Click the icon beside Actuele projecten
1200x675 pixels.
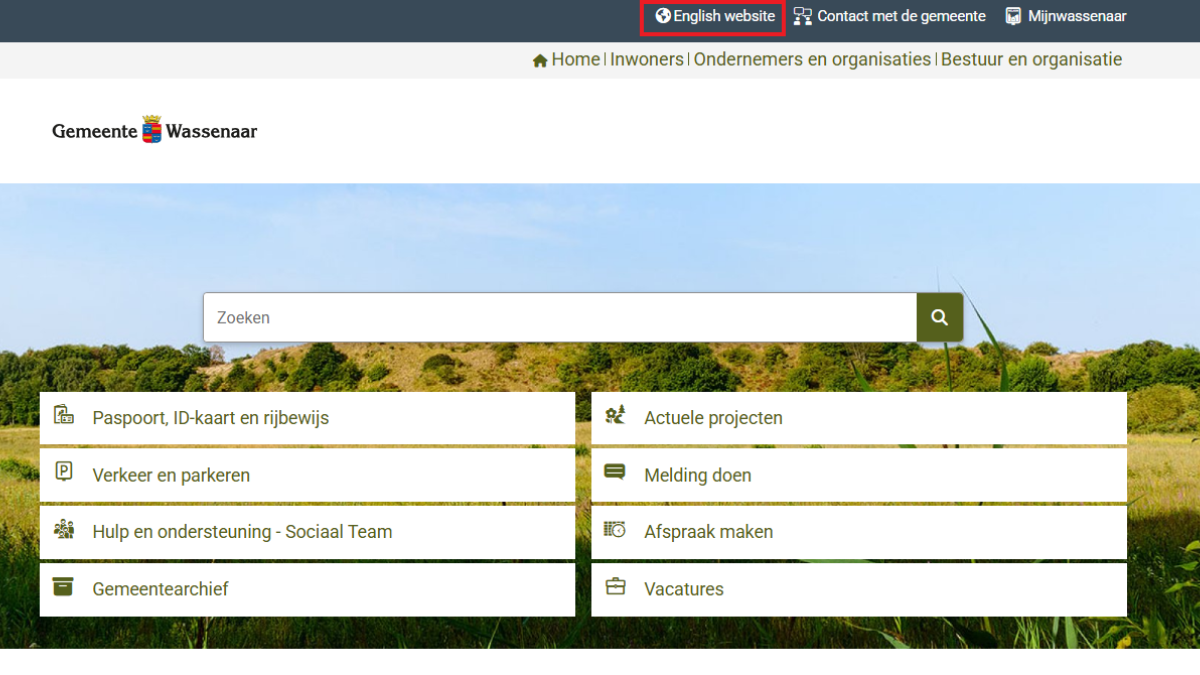click(616, 415)
